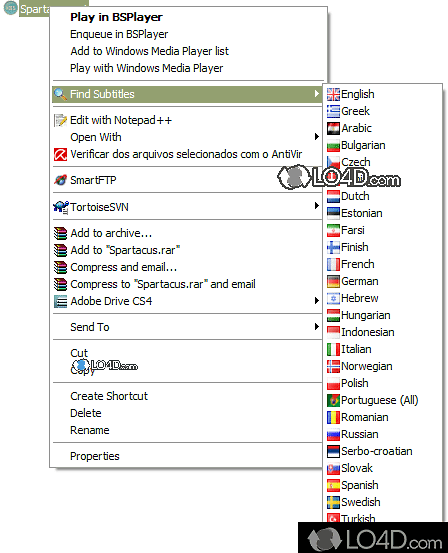Select Create Shortcut
Image resolution: width=448 pixels, height=553 pixels.
(109, 396)
